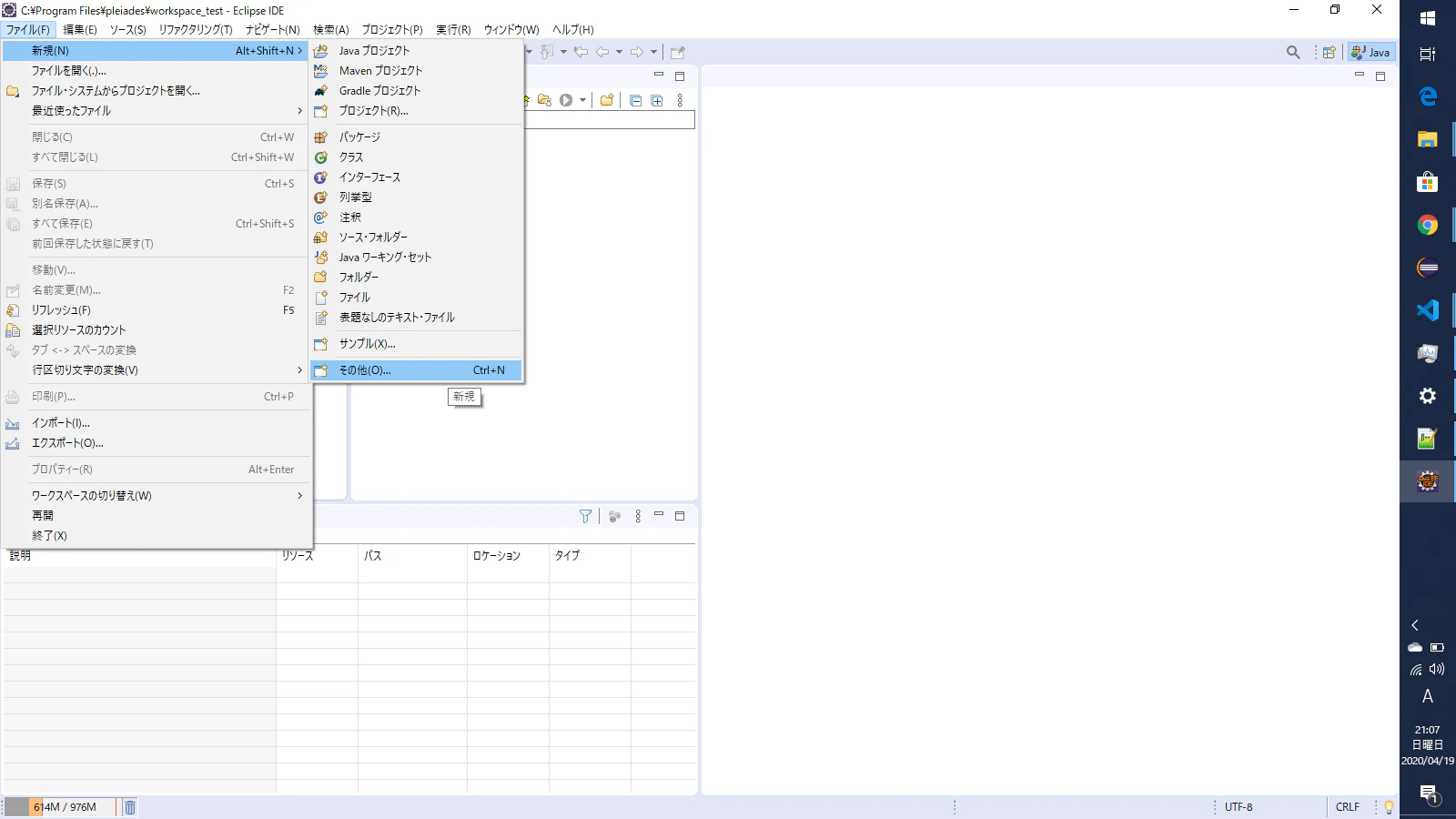Select パッケージ menu entry
Screen dimensions: 1456x819
click(x=417, y=137)
